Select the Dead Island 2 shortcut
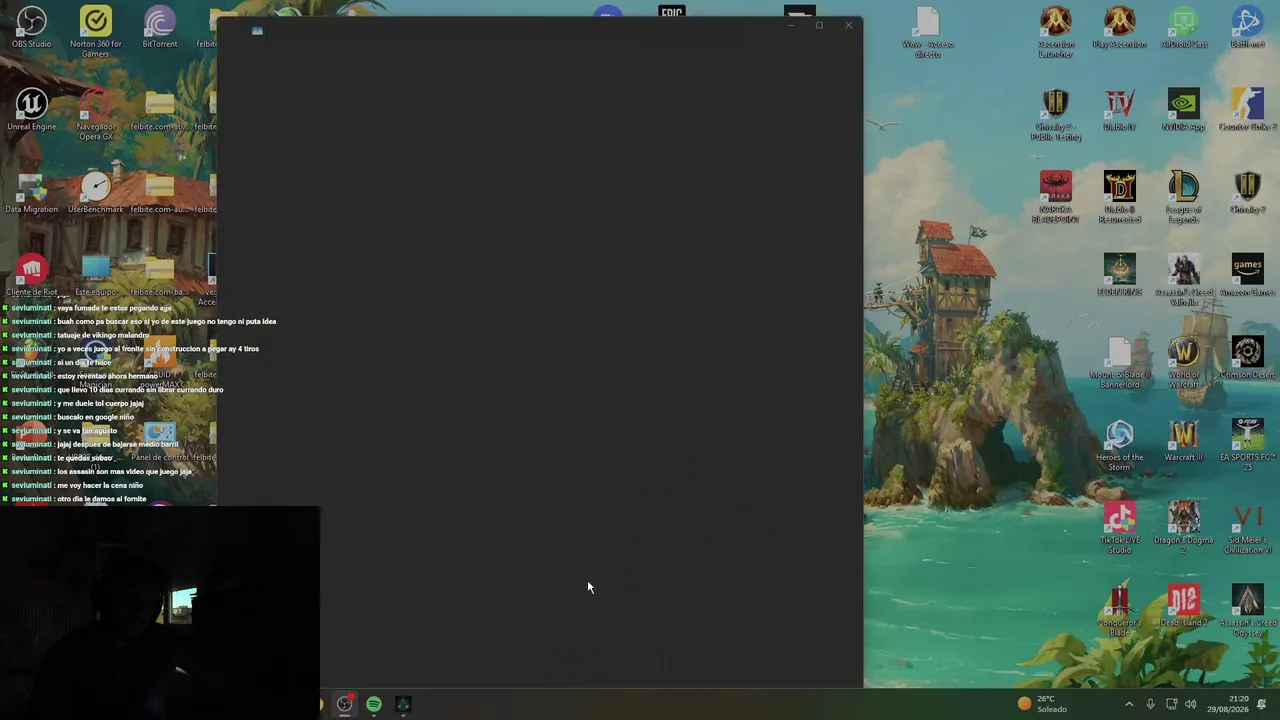This screenshot has width=1280, height=720. click(1184, 606)
